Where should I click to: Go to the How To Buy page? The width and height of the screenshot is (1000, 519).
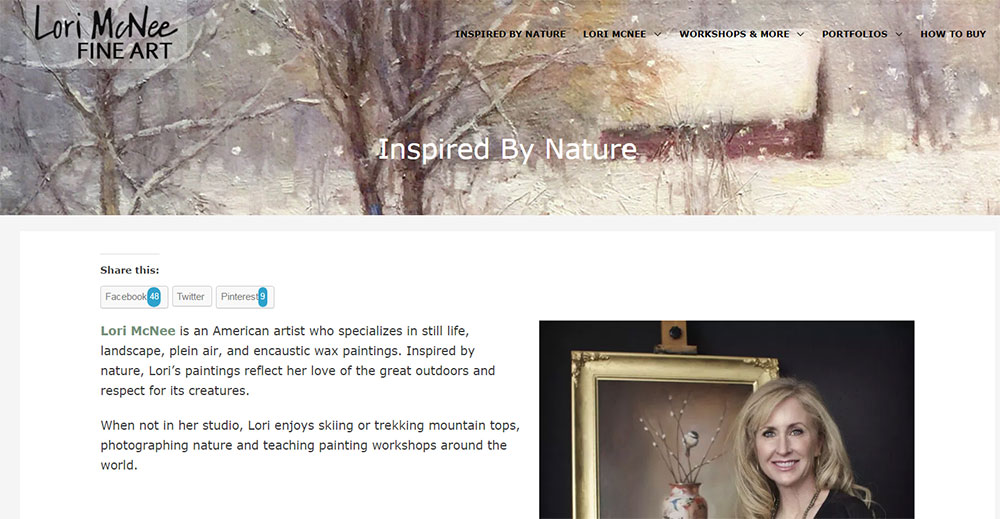coord(953,34)
